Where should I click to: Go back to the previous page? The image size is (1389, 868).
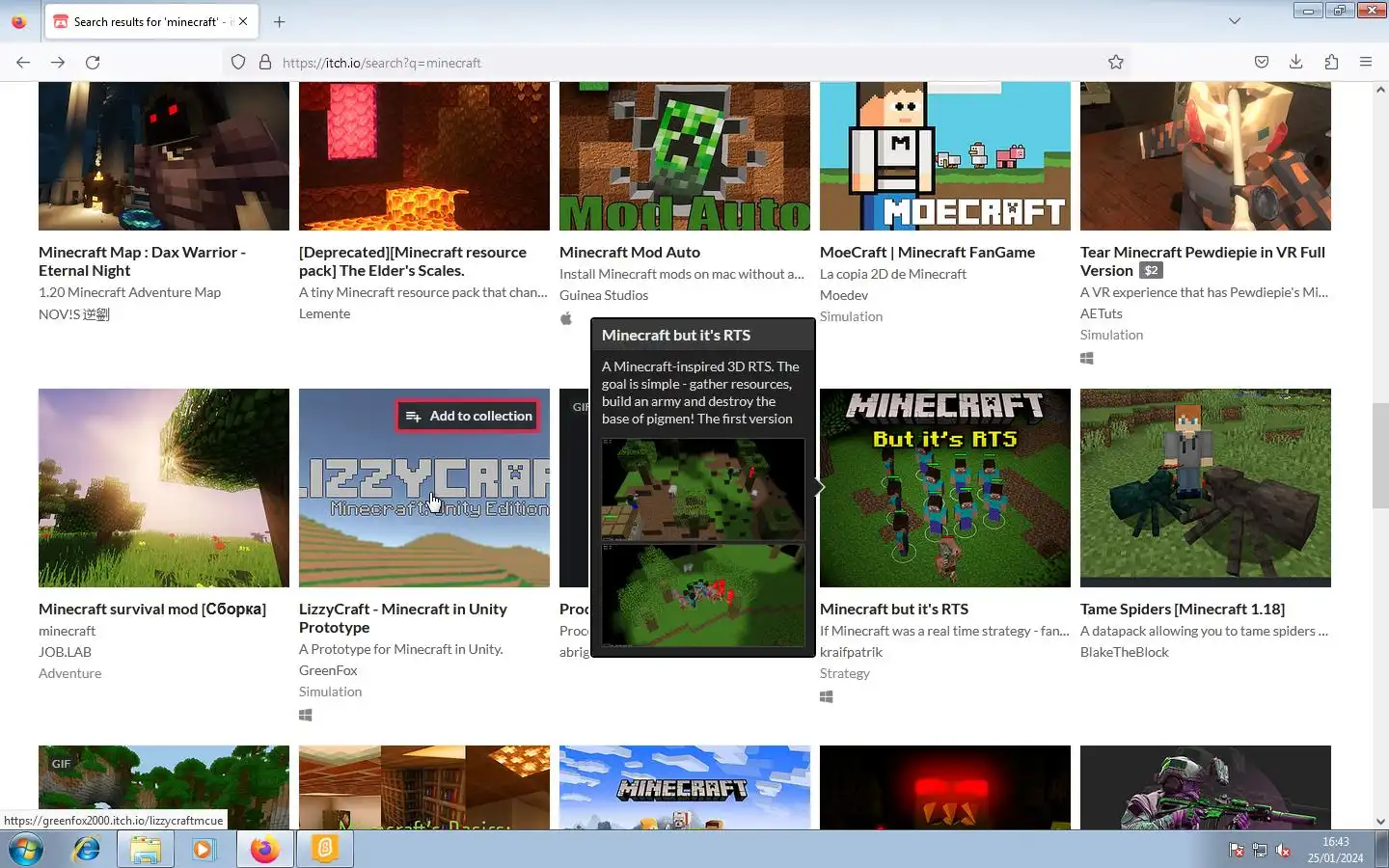coord(23,63)
